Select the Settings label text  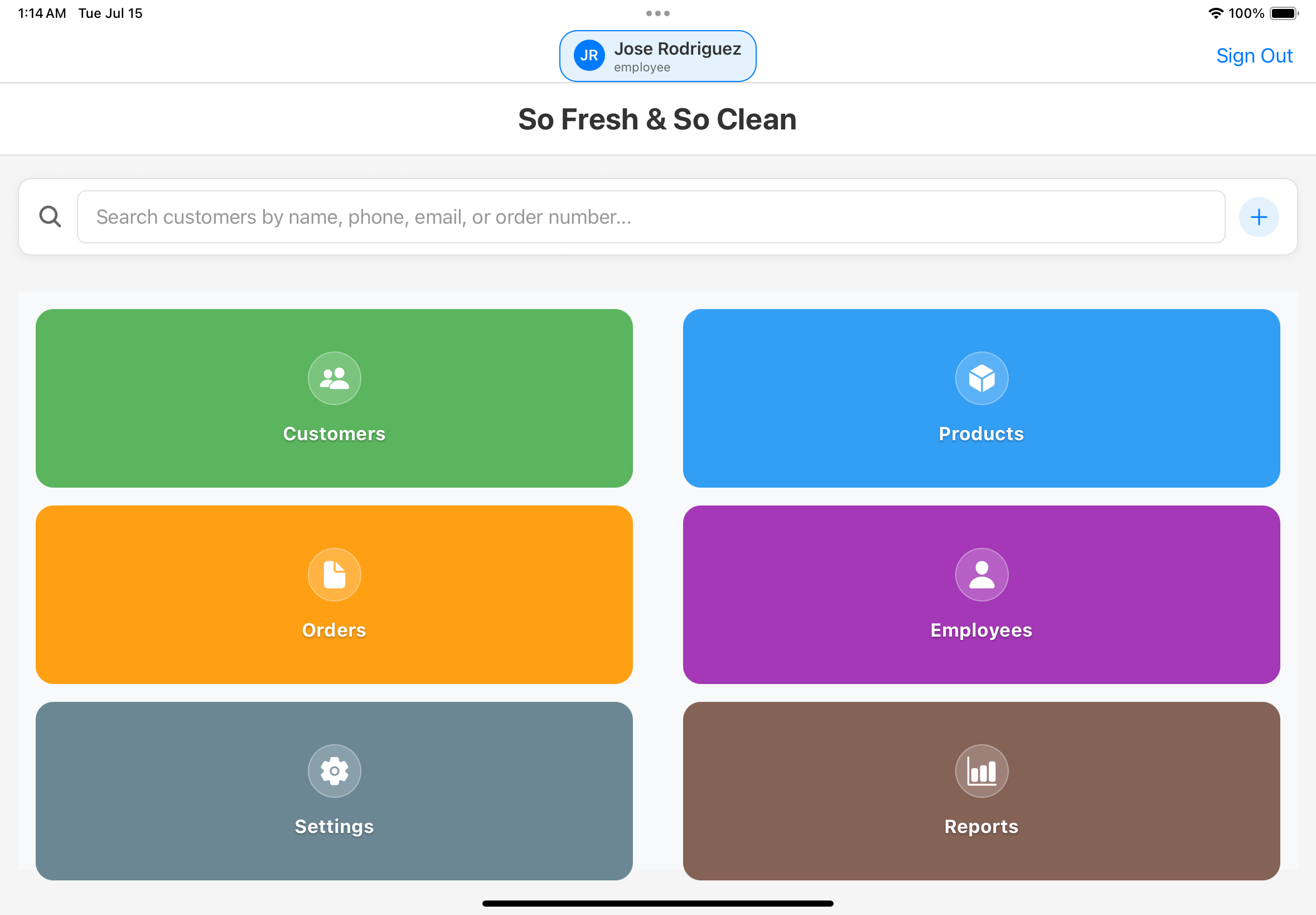click(x=334, y=827)
